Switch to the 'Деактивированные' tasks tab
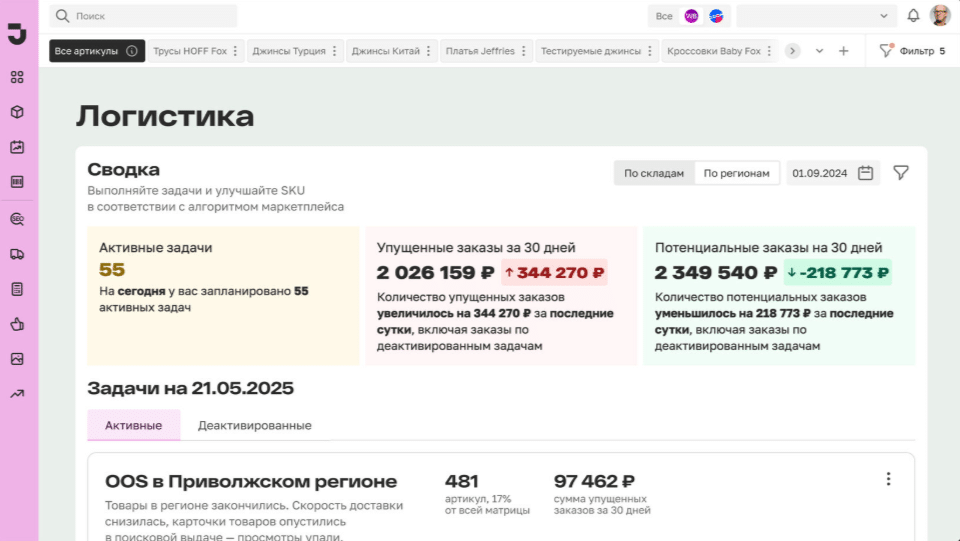Screen dimensions: 960x541 pos(255,425)
